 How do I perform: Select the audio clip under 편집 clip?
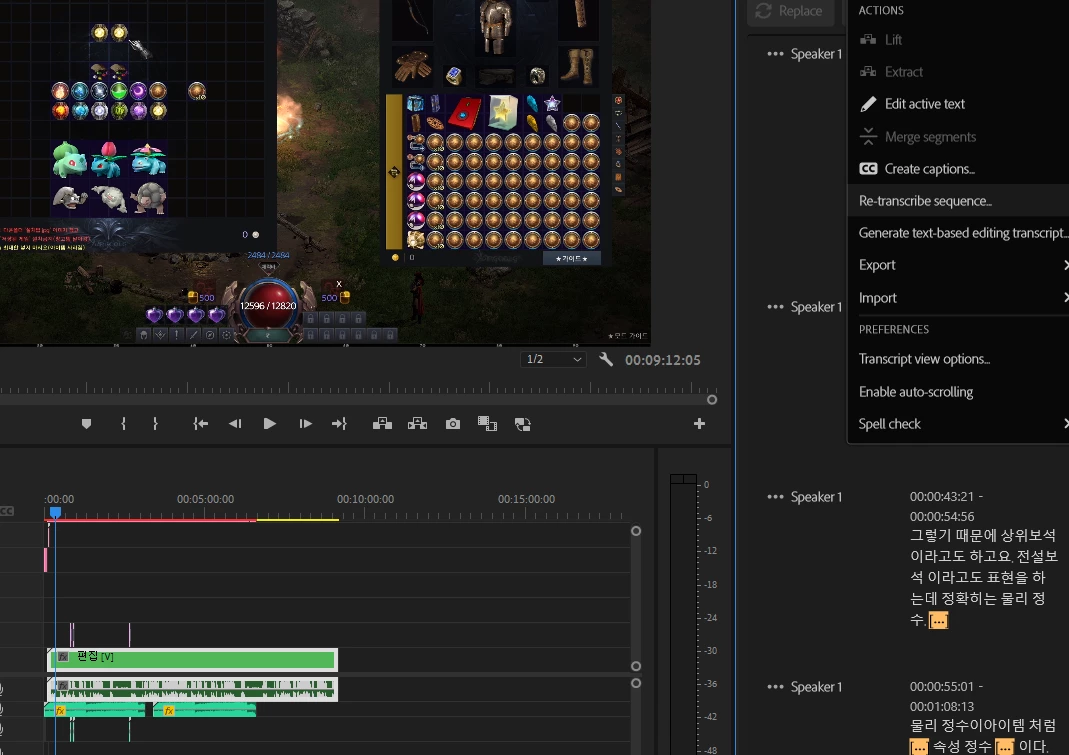point(192,689)
